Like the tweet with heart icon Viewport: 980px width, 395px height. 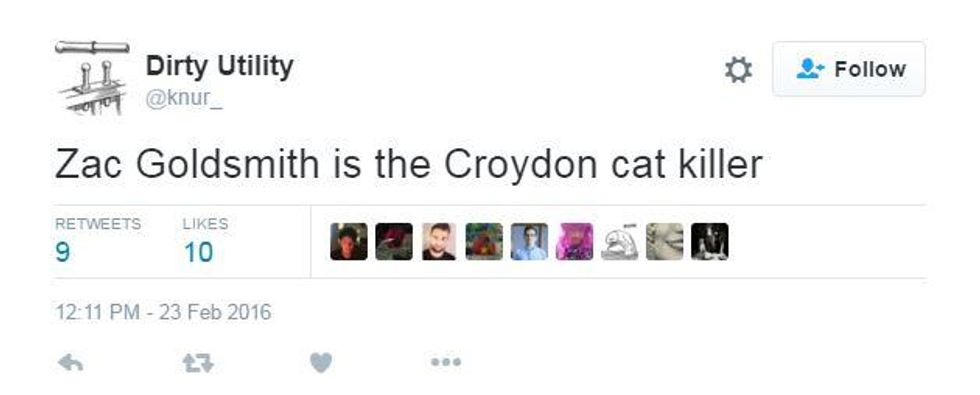(321, 362)
